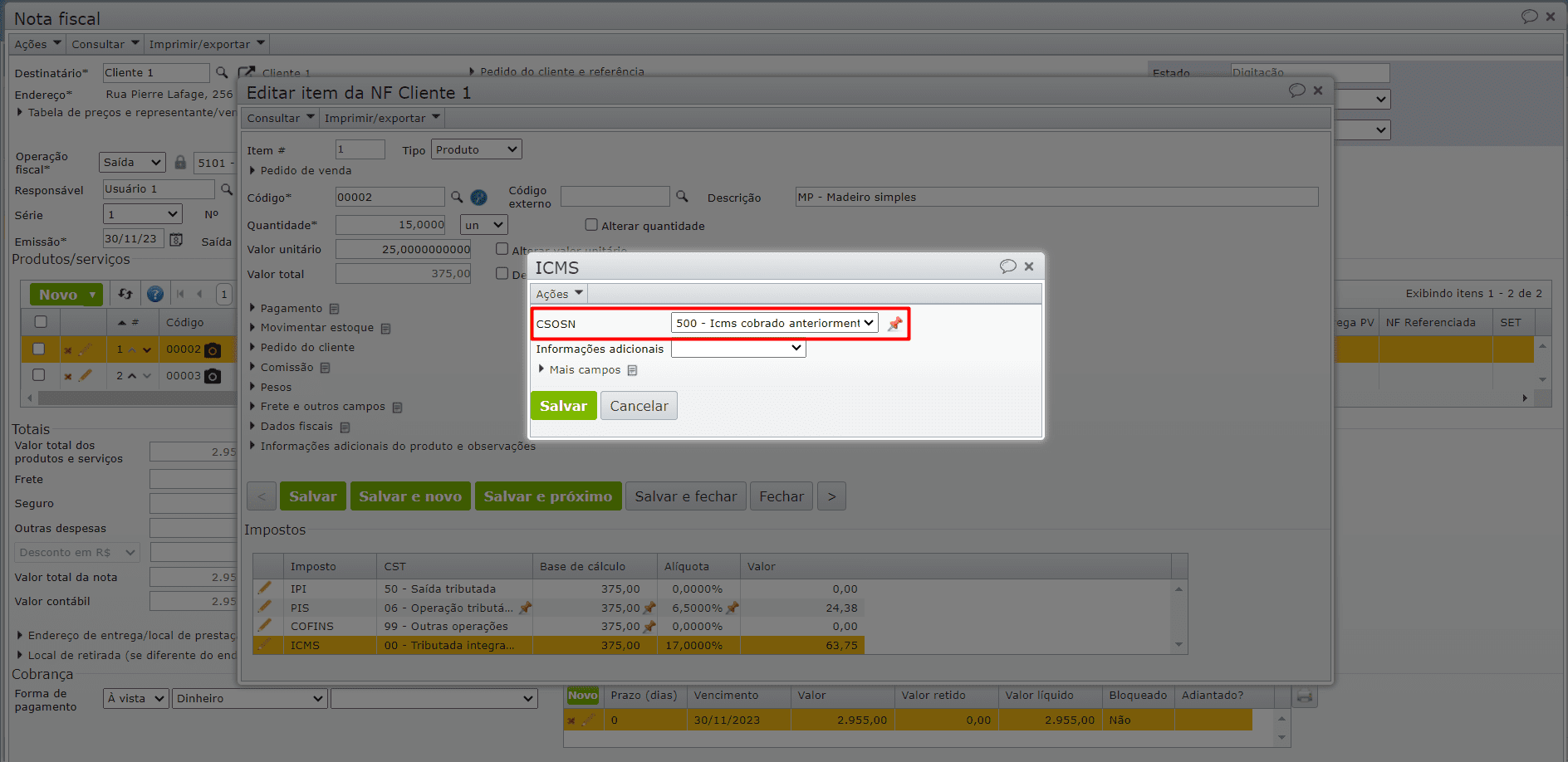Viewport: 1568px width, 762px height.
Task: Open the quantity unit dropdown
Action: click(483, 225)
